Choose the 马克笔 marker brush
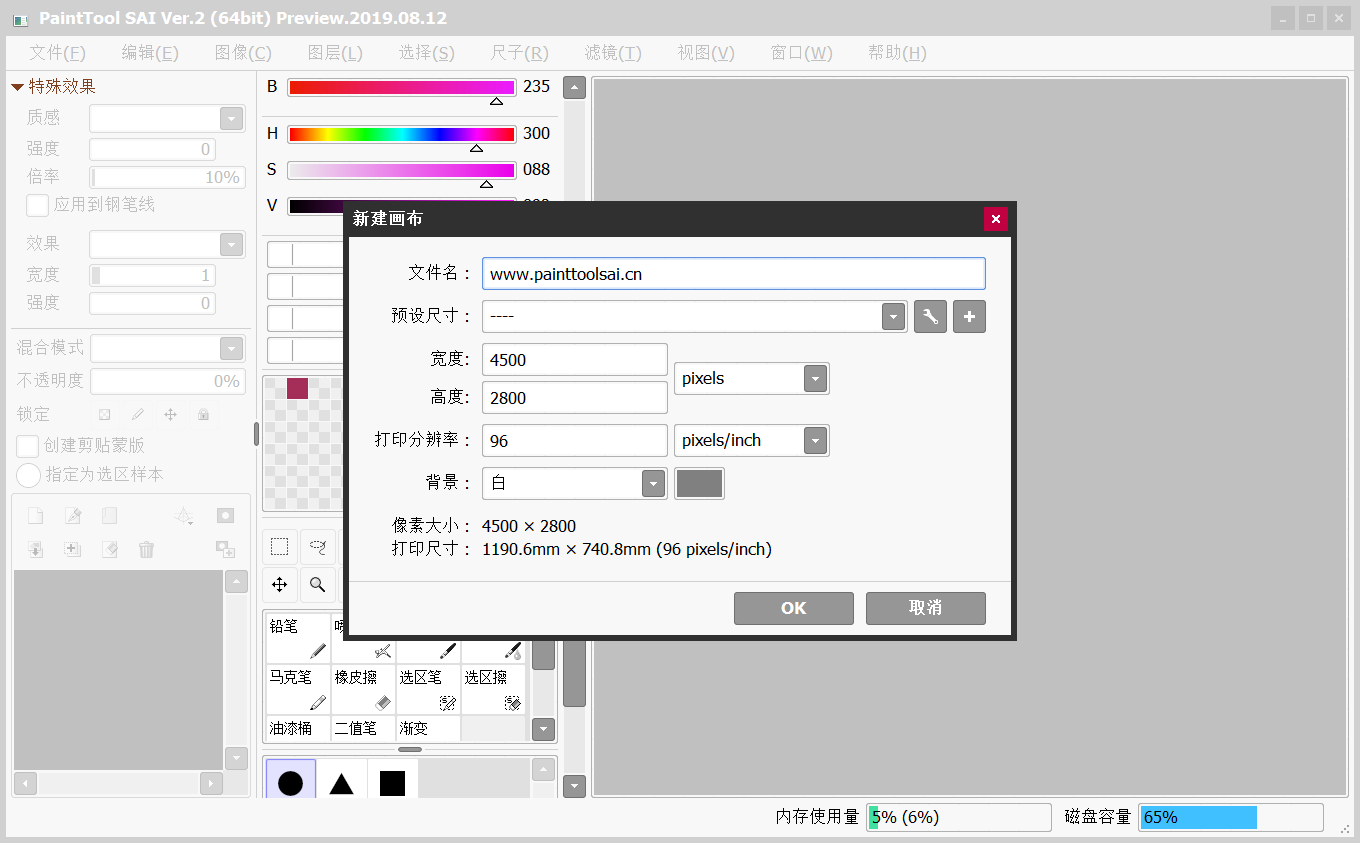Screen dimensions: 1360x843 298,689
